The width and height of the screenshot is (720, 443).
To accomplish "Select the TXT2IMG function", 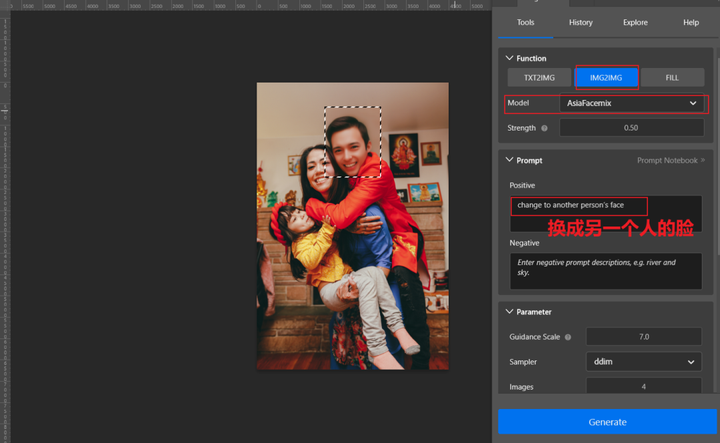I will 539,78.
